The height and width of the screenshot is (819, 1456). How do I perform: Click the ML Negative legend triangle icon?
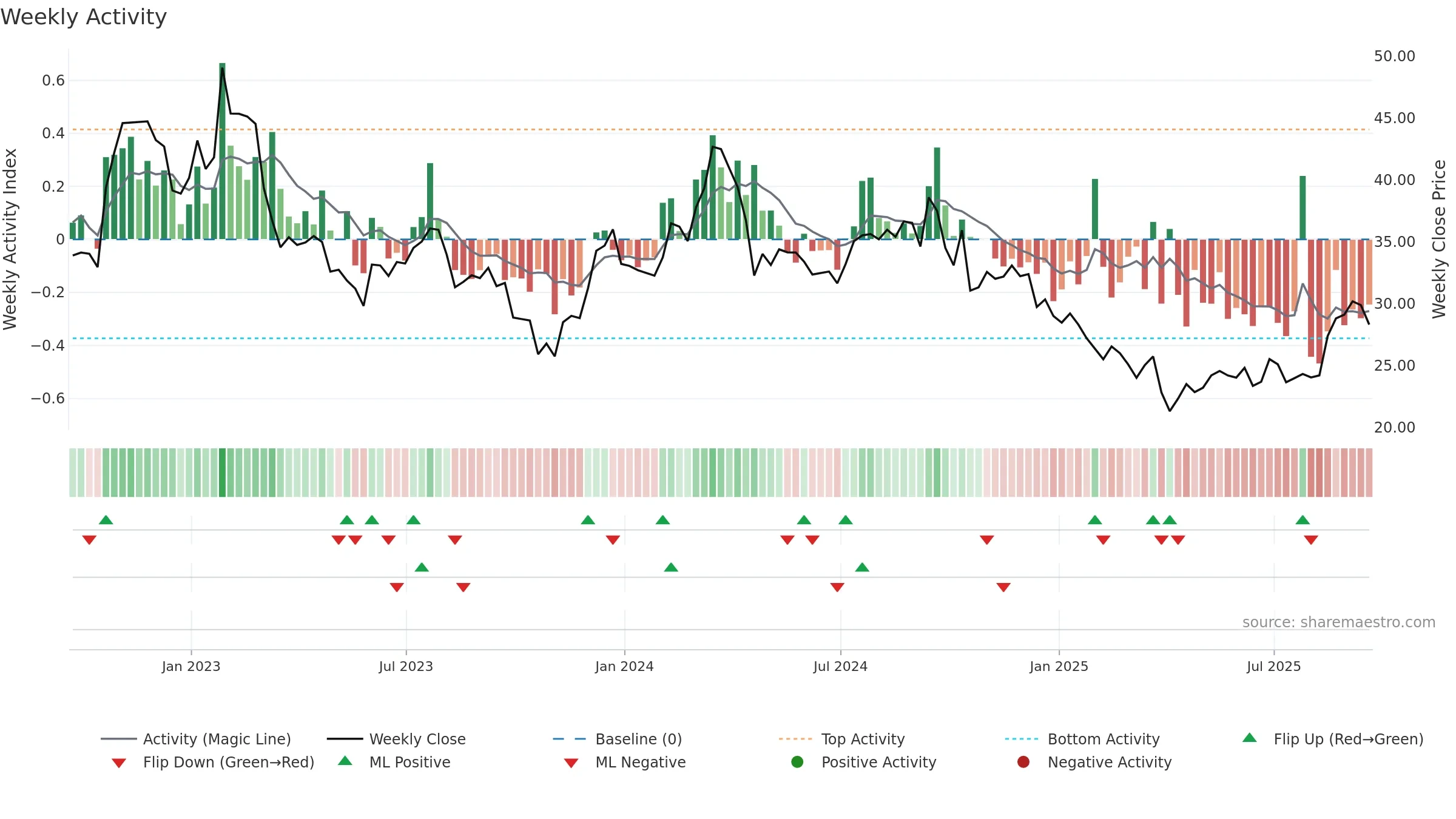coord(571,763)
